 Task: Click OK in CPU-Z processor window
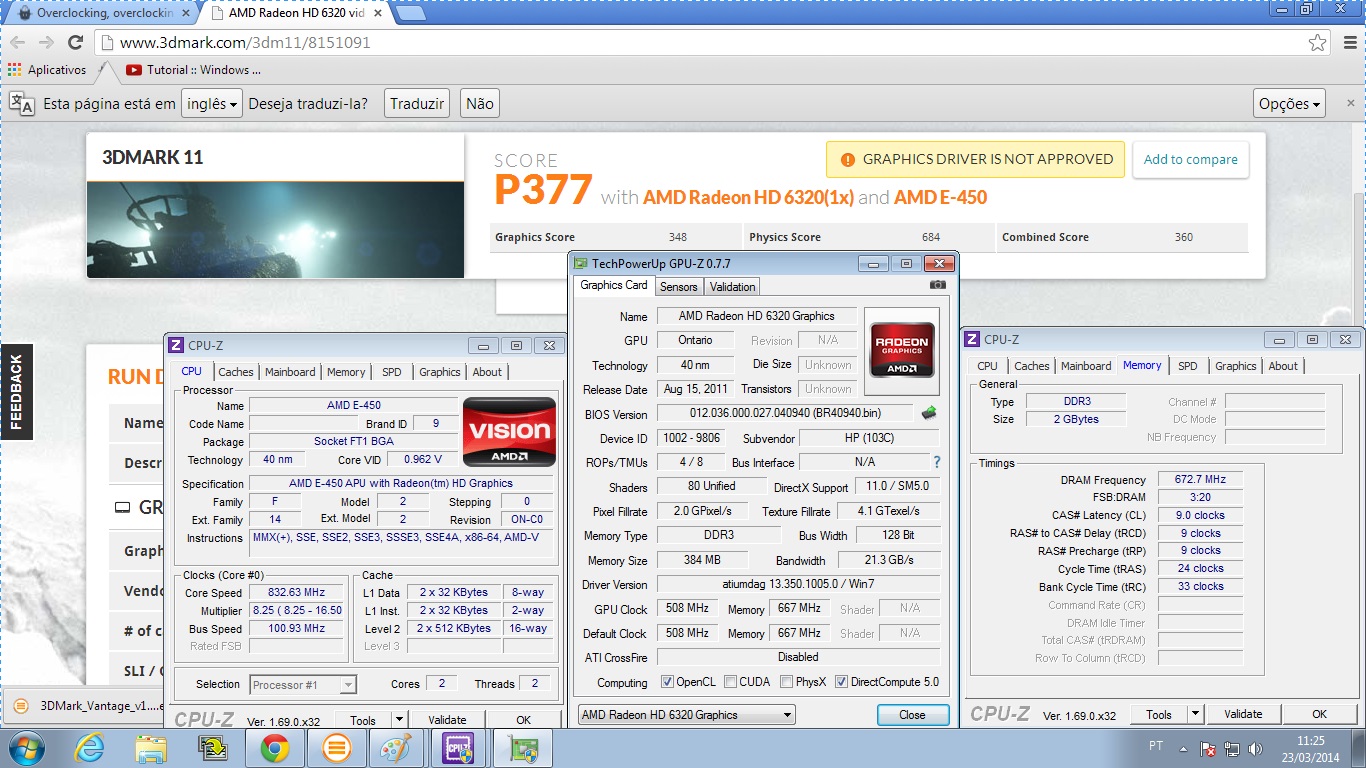tap(523, 720)
